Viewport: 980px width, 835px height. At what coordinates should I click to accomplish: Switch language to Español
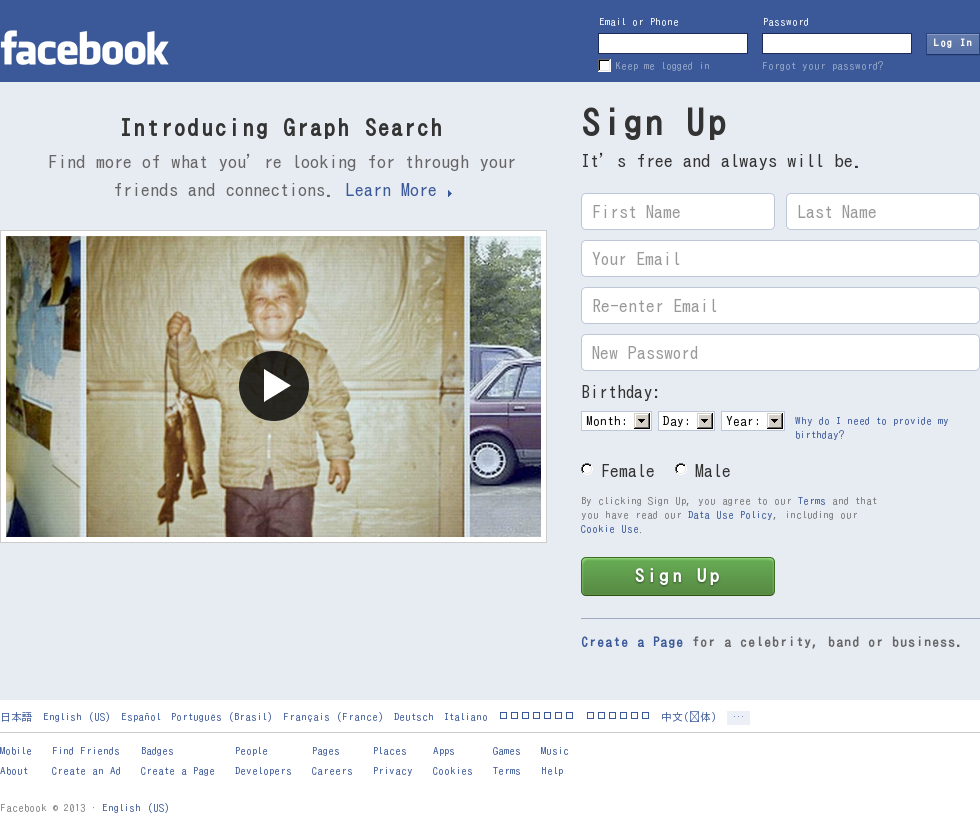[x=141, y=717]
